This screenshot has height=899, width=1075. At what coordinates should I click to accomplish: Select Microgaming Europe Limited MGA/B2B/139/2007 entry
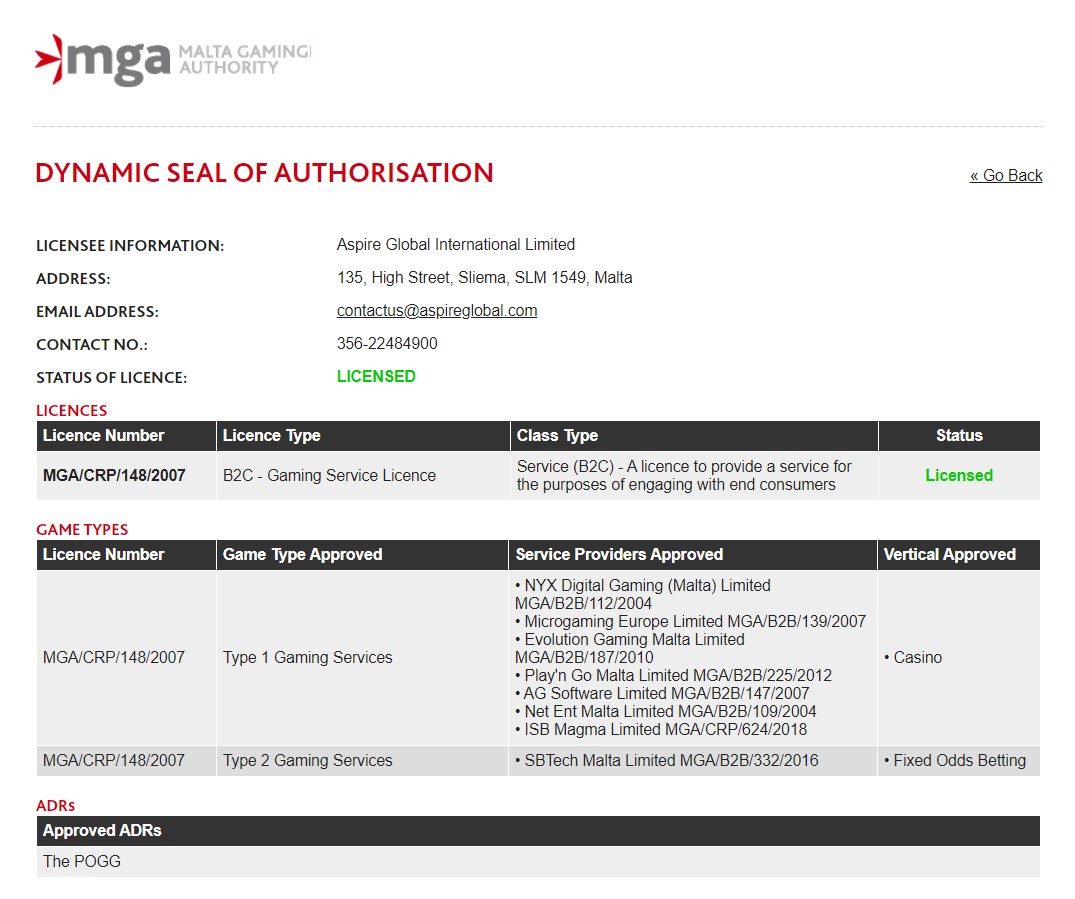pos(690,621)
